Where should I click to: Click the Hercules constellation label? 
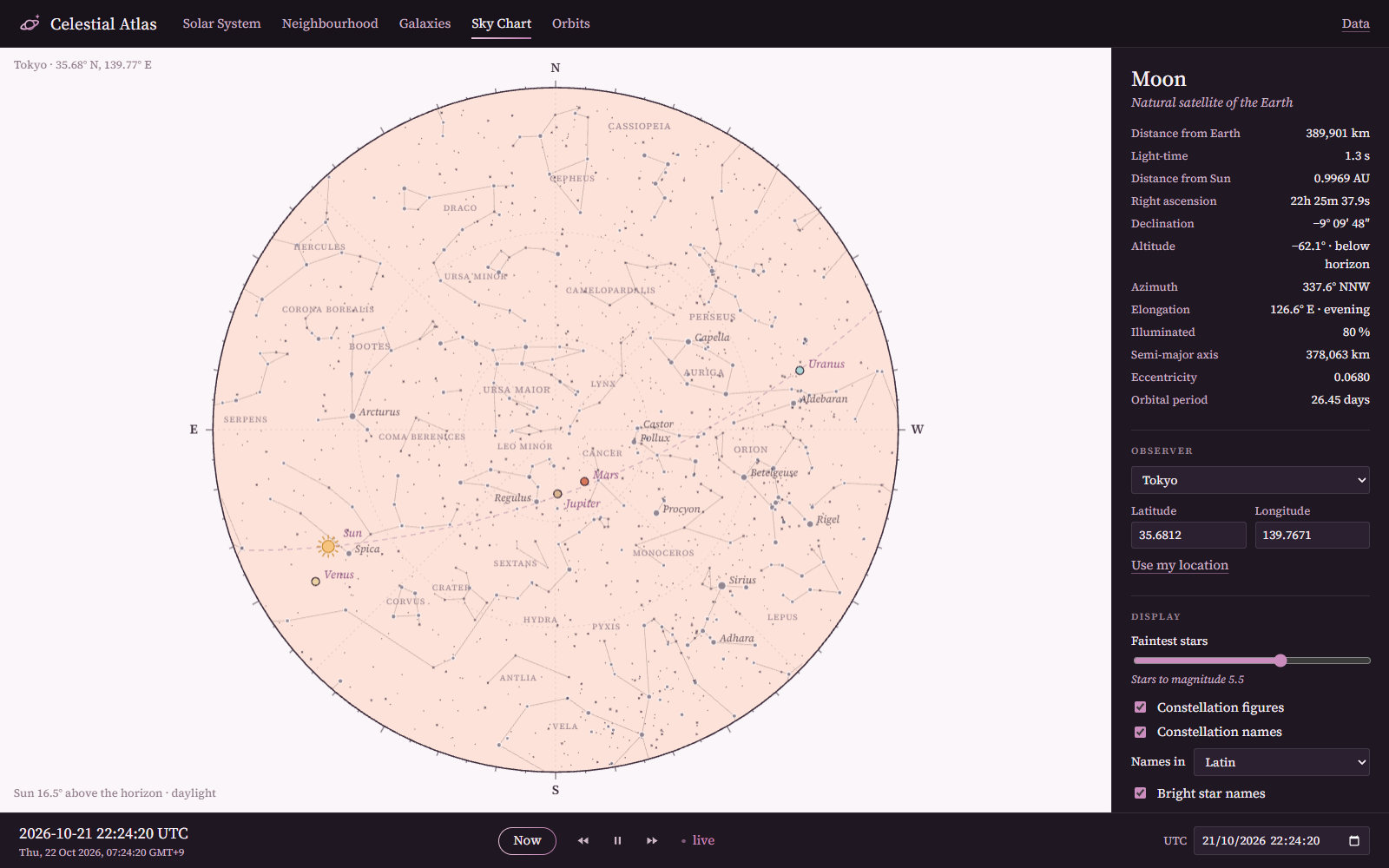(x=319, y=247)
